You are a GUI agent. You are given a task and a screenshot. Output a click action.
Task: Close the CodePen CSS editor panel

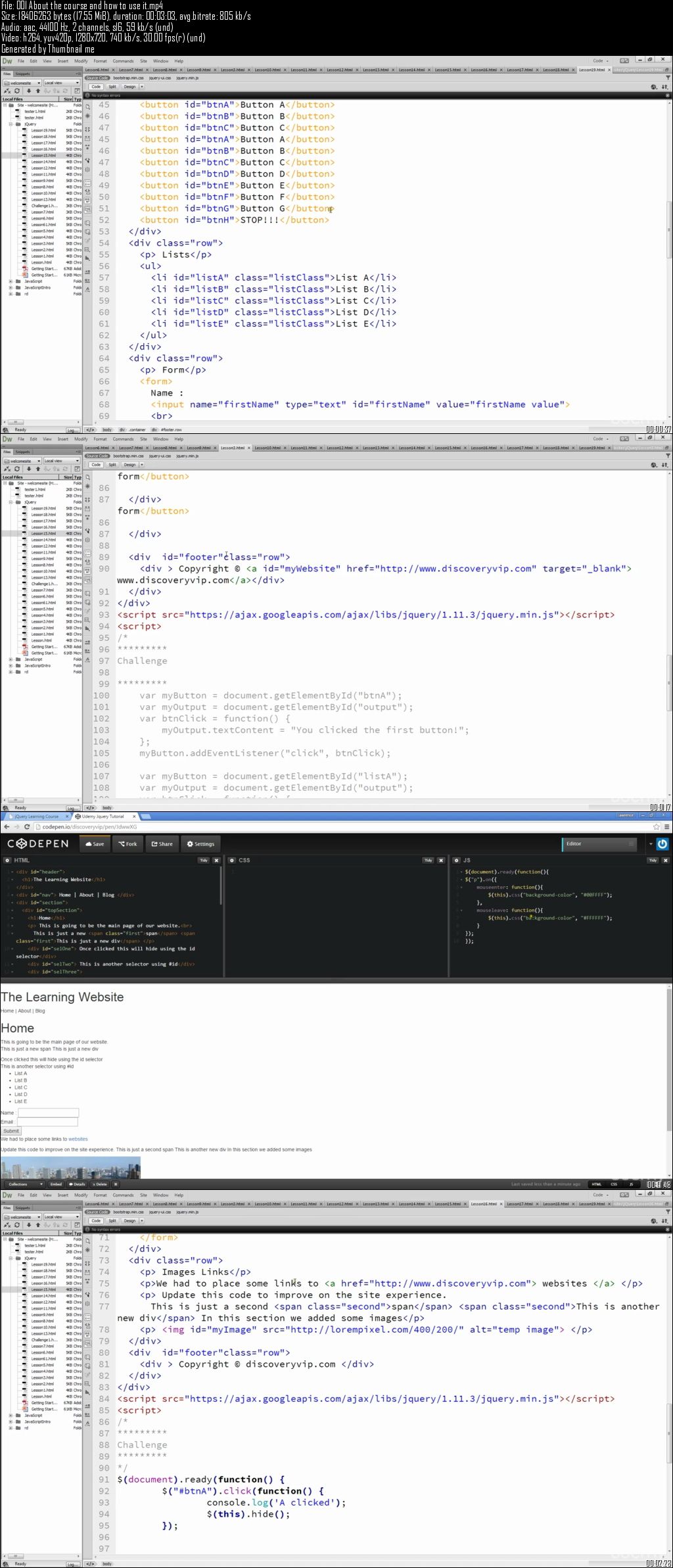point(441,860)
